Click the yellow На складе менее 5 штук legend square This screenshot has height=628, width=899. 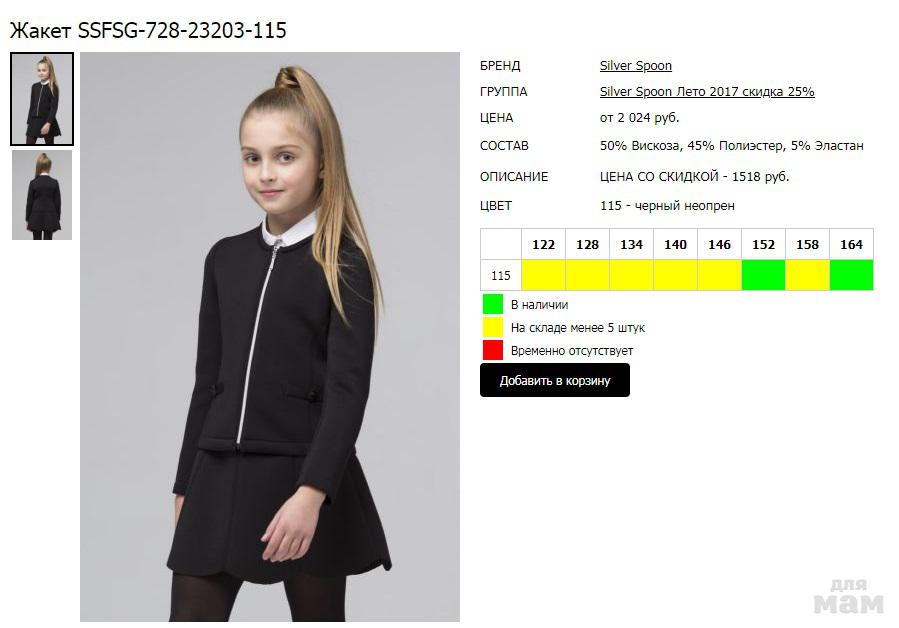click(493, 327)
